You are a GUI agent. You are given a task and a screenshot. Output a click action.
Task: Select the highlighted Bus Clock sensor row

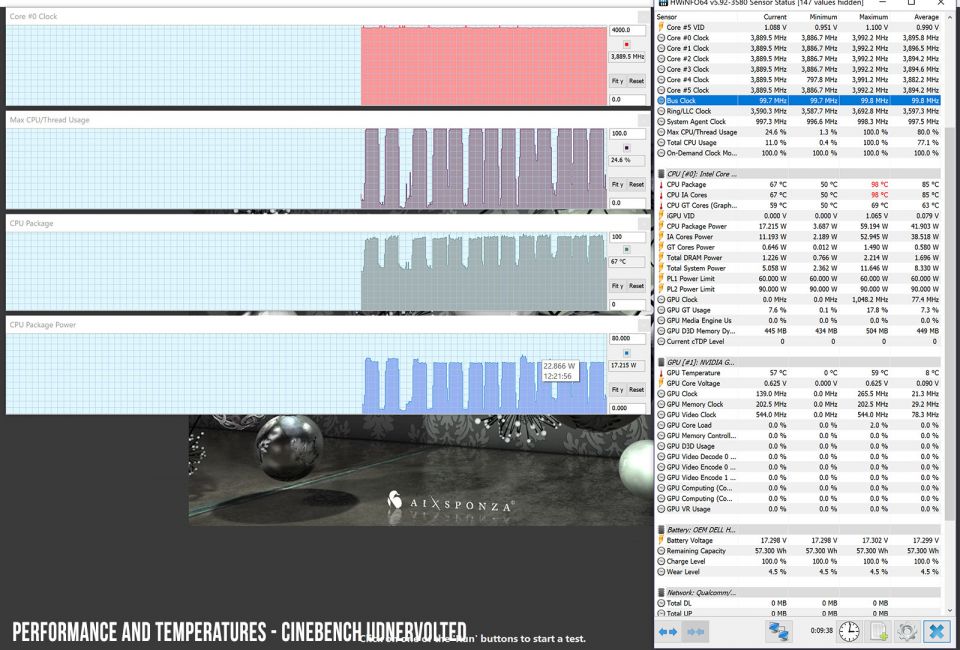click(x=798, y=100)
